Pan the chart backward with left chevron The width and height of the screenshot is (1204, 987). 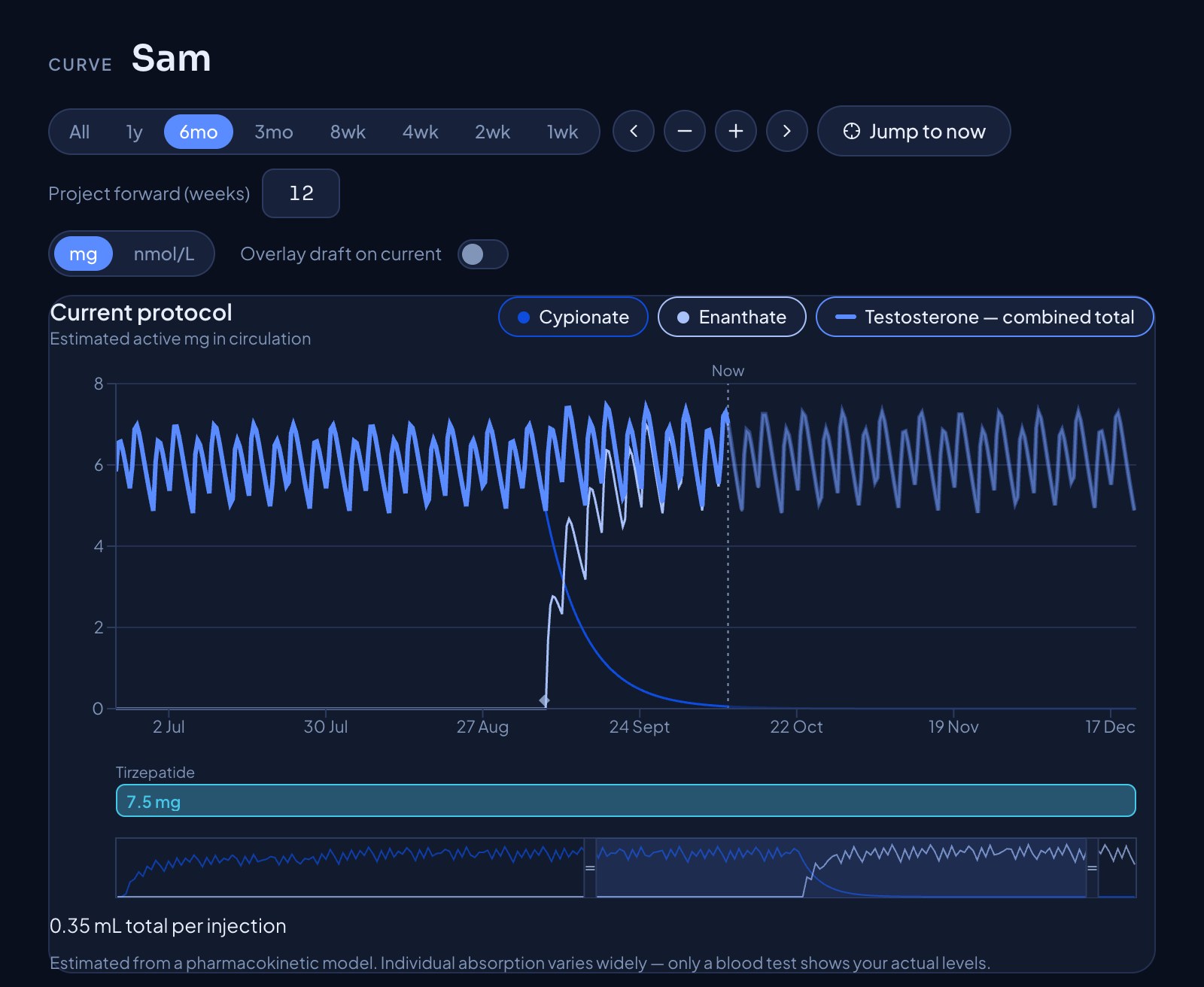[633, 131]
